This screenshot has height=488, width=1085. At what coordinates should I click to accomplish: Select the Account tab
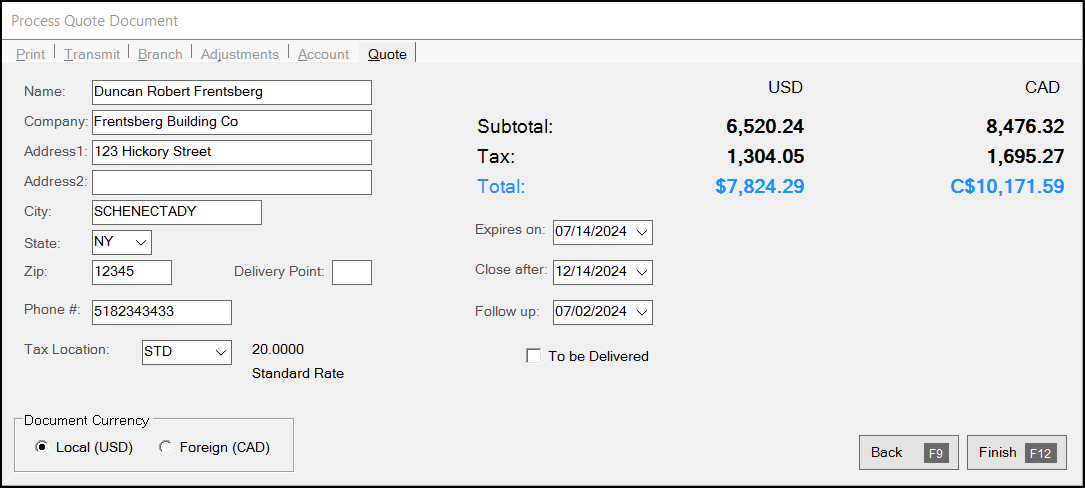pos(323,54)
